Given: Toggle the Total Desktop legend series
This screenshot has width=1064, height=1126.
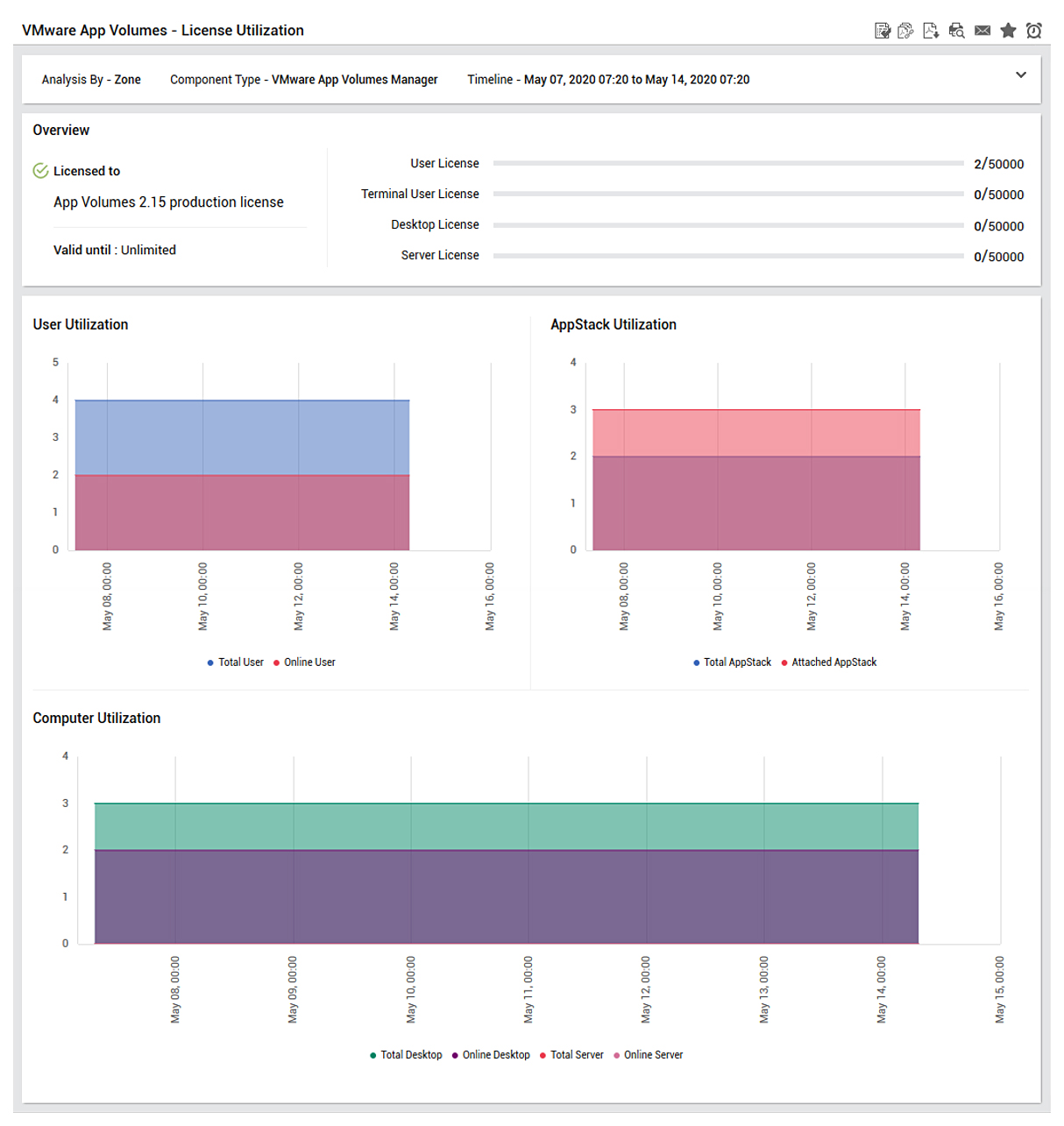Looking at the screenshot, I should pos(406,1055).
